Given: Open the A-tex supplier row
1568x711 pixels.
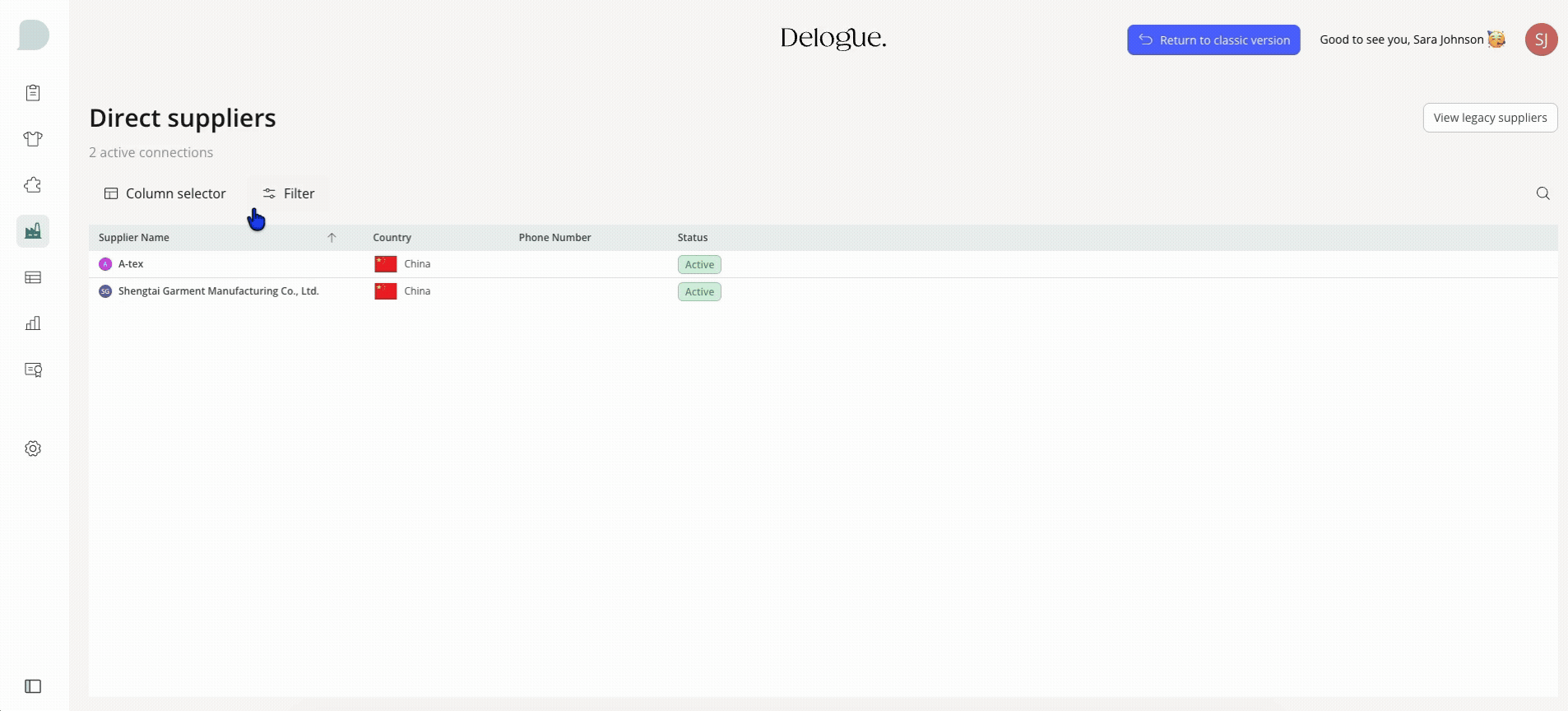Looking at the screenshot, I should (x=131, y=264).
